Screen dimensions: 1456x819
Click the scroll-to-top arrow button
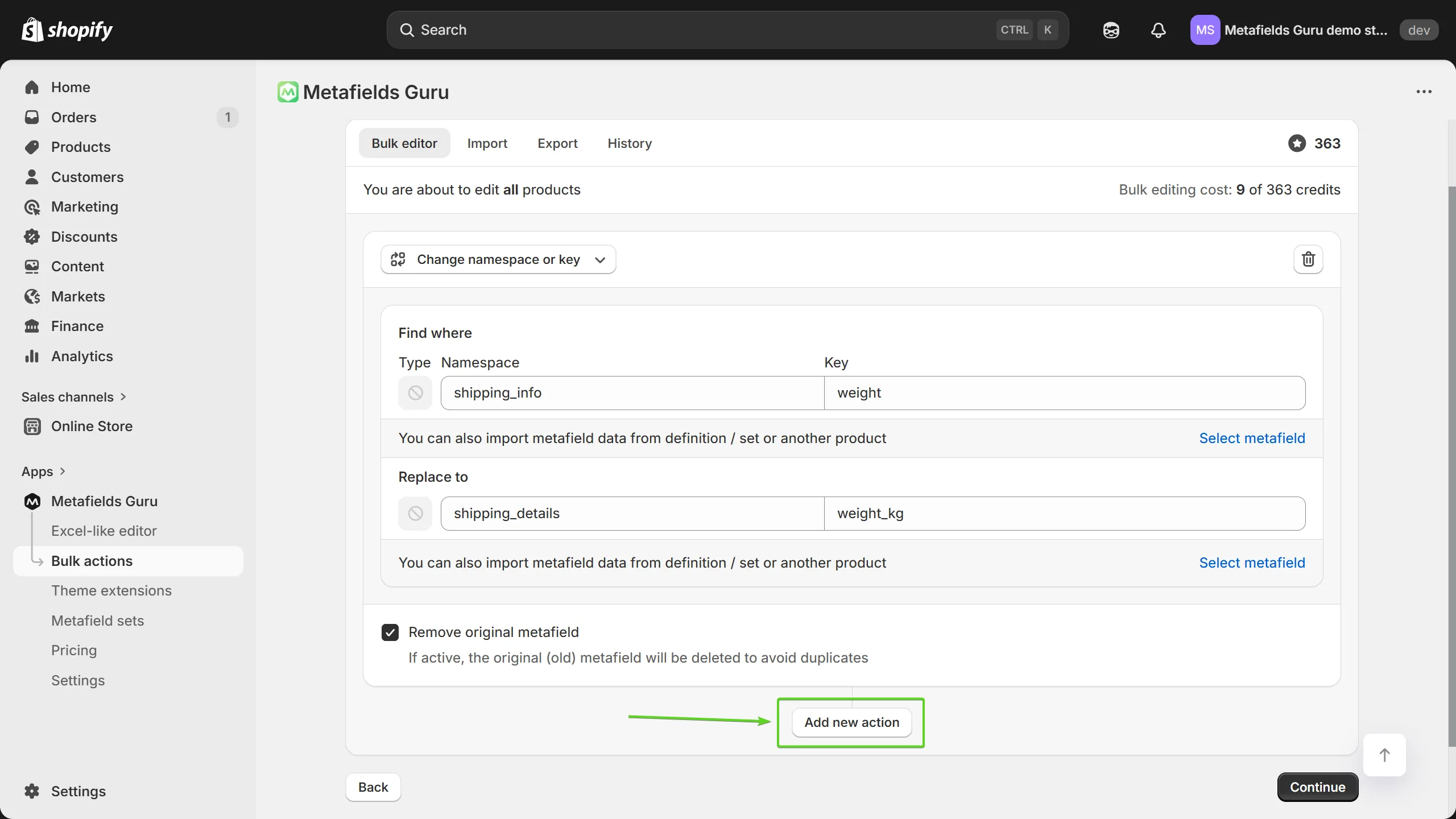click(1384, 755)
